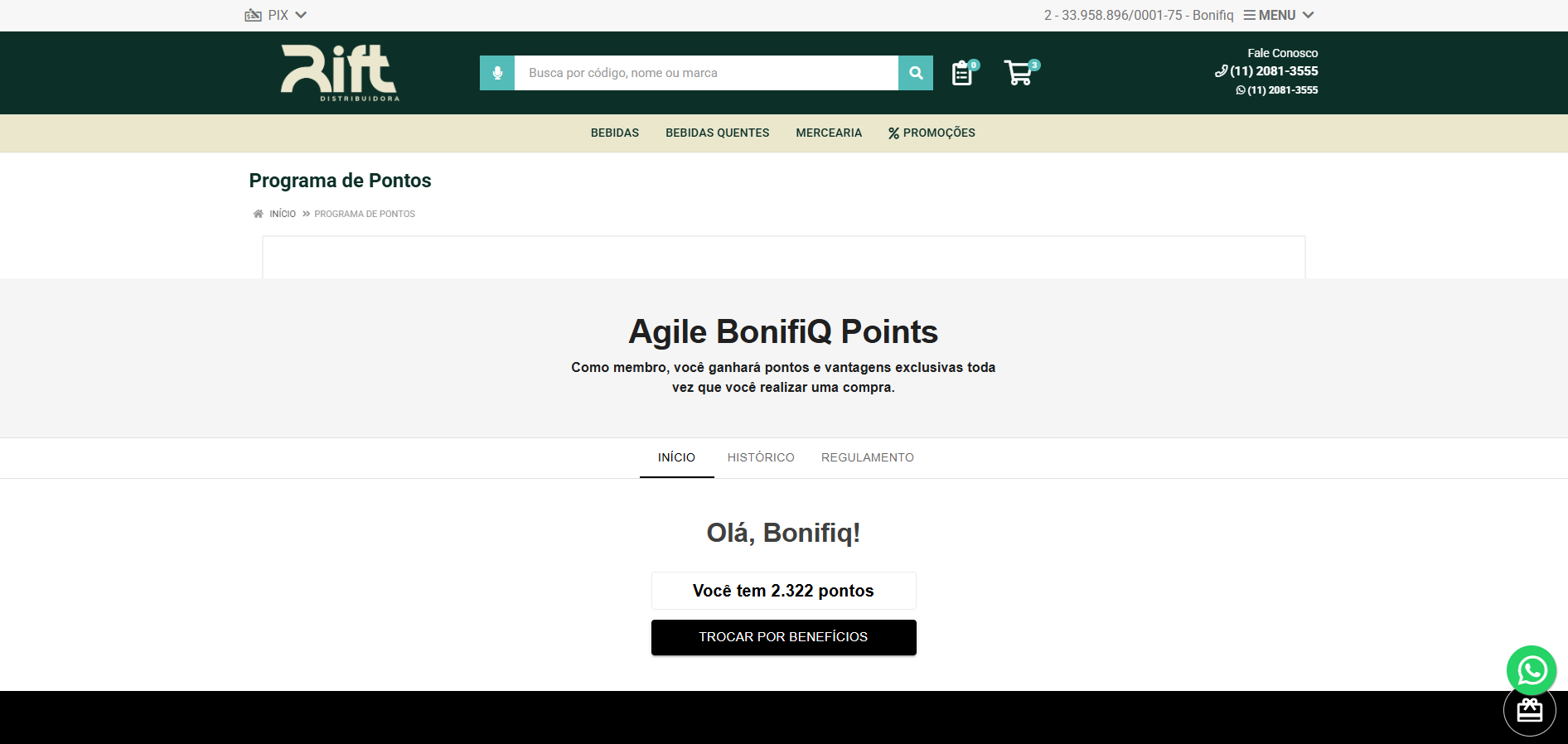The image size is (1568, 744).
Task: Click the PIX payment icon
Action: (x=253, y=15)
